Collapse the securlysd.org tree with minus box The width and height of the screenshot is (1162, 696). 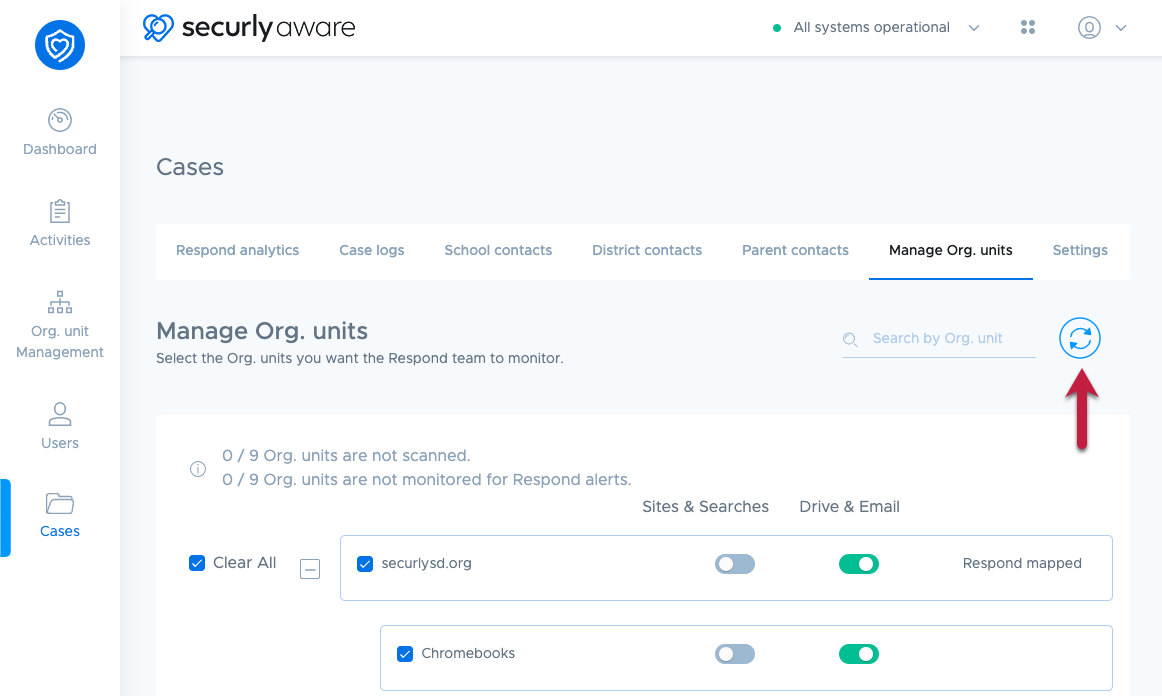click(x=310, y=569)
